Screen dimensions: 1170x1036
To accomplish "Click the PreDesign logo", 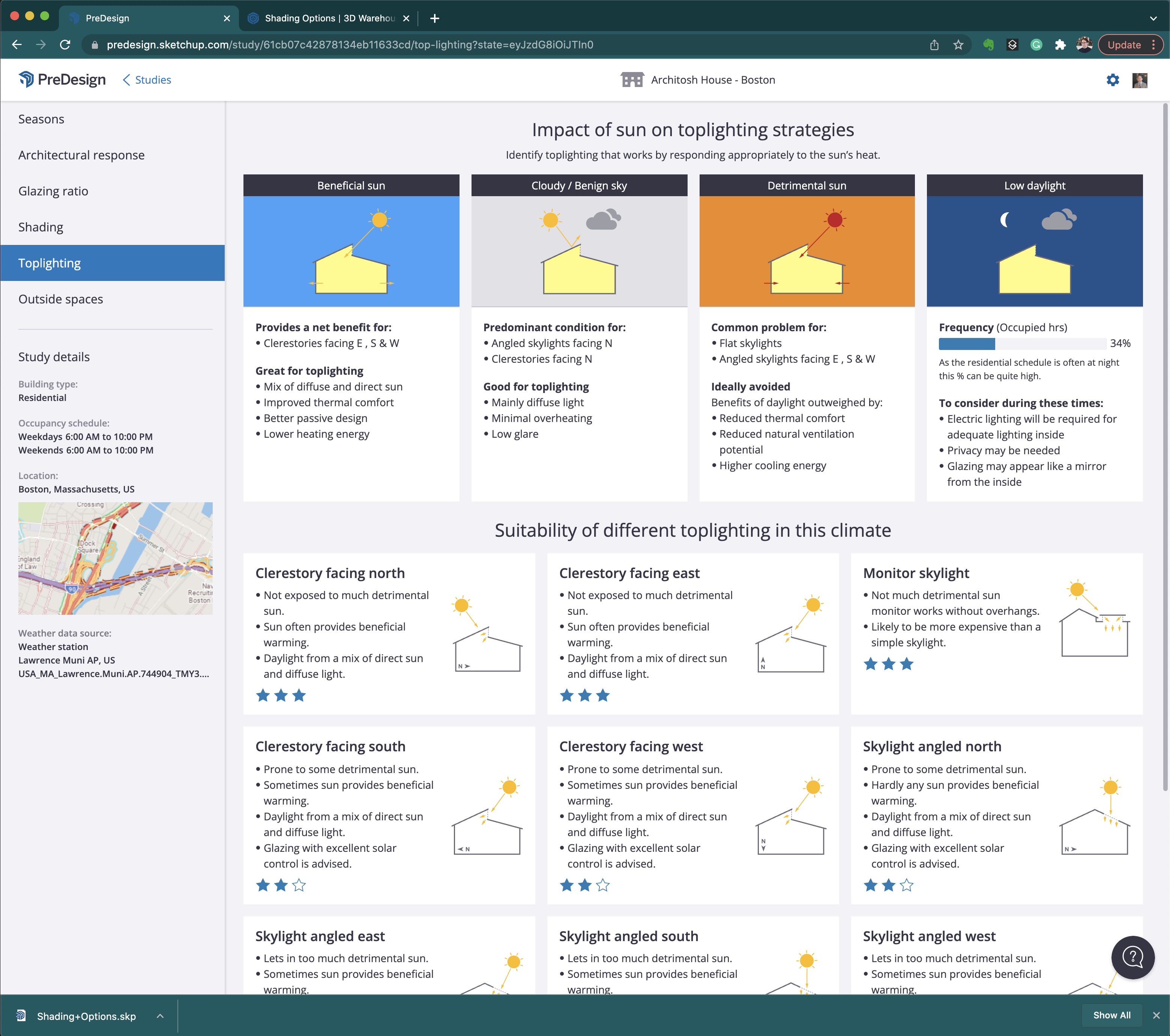I will [x=62, y=80].
